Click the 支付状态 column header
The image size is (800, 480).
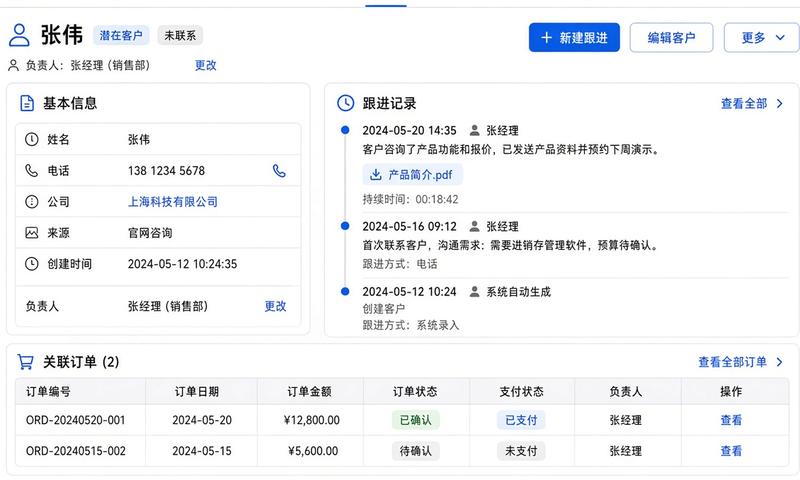pyautogui.click(x=521, y=392)
